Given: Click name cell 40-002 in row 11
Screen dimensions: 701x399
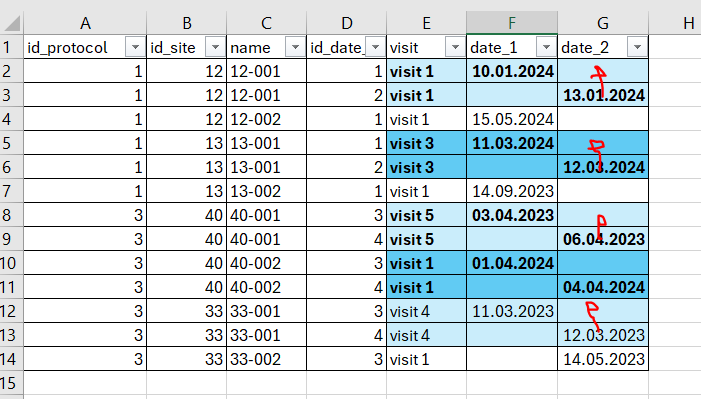Looking at the screenshot, I should point(266,287).
